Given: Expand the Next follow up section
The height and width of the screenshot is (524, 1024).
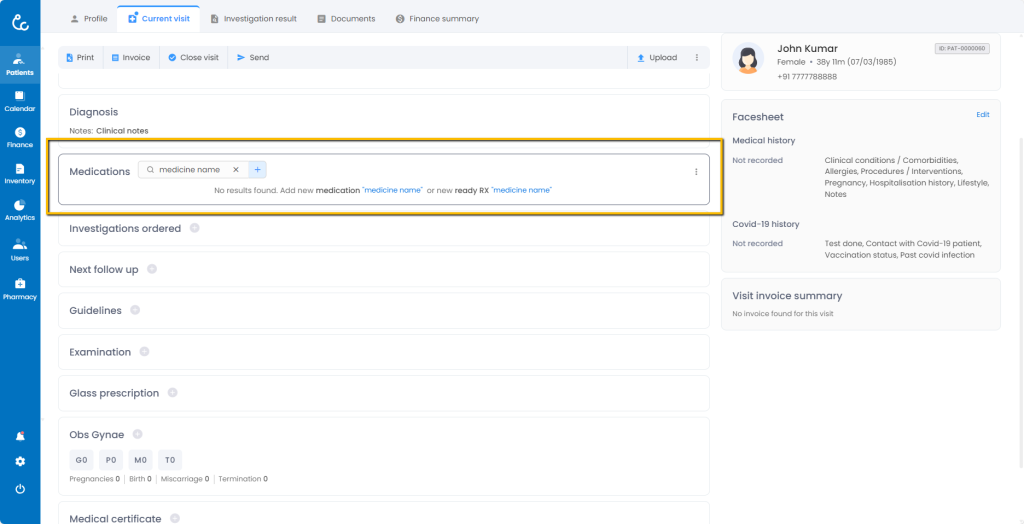Looking at the screenshot, I should click(151, 269).
